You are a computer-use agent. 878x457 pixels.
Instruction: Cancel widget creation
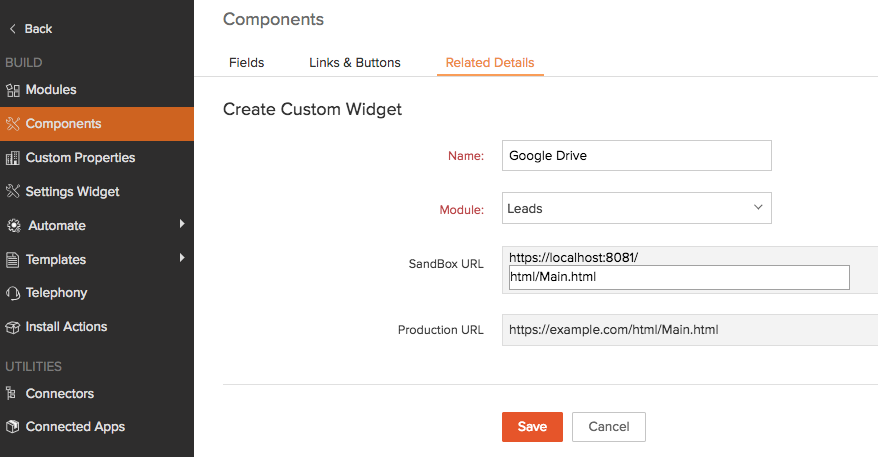(608, 427)
